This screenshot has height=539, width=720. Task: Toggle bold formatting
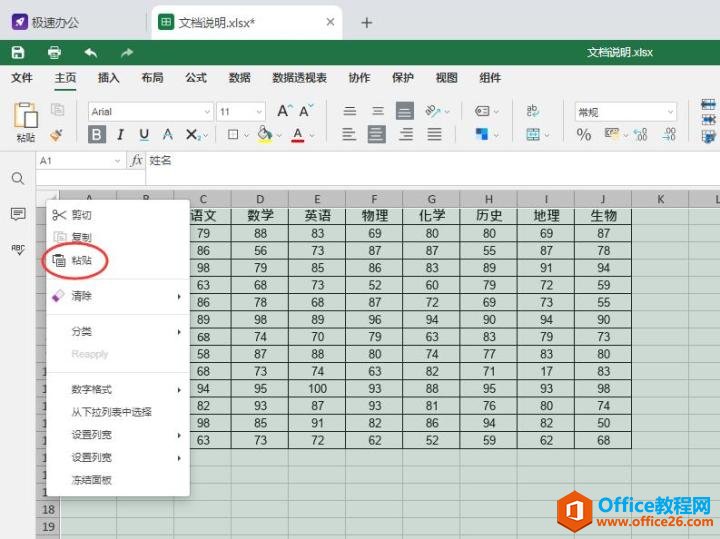97,135
